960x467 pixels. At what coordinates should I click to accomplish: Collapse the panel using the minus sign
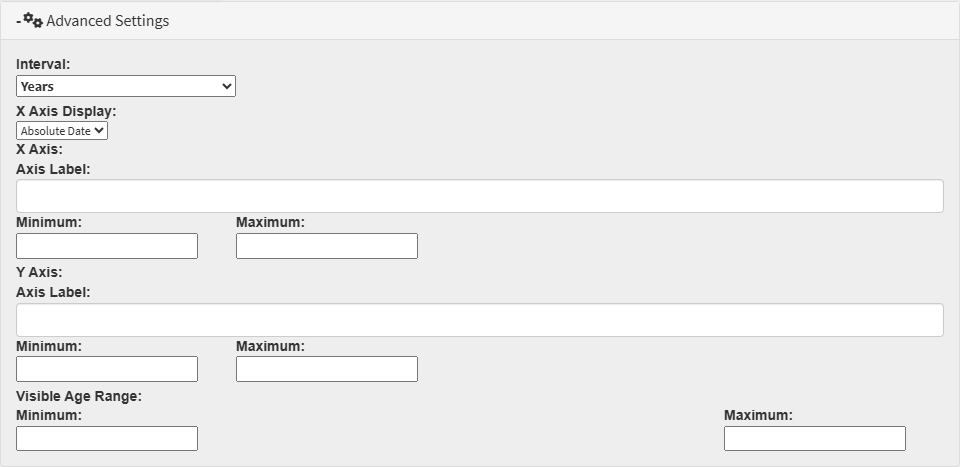18,21
